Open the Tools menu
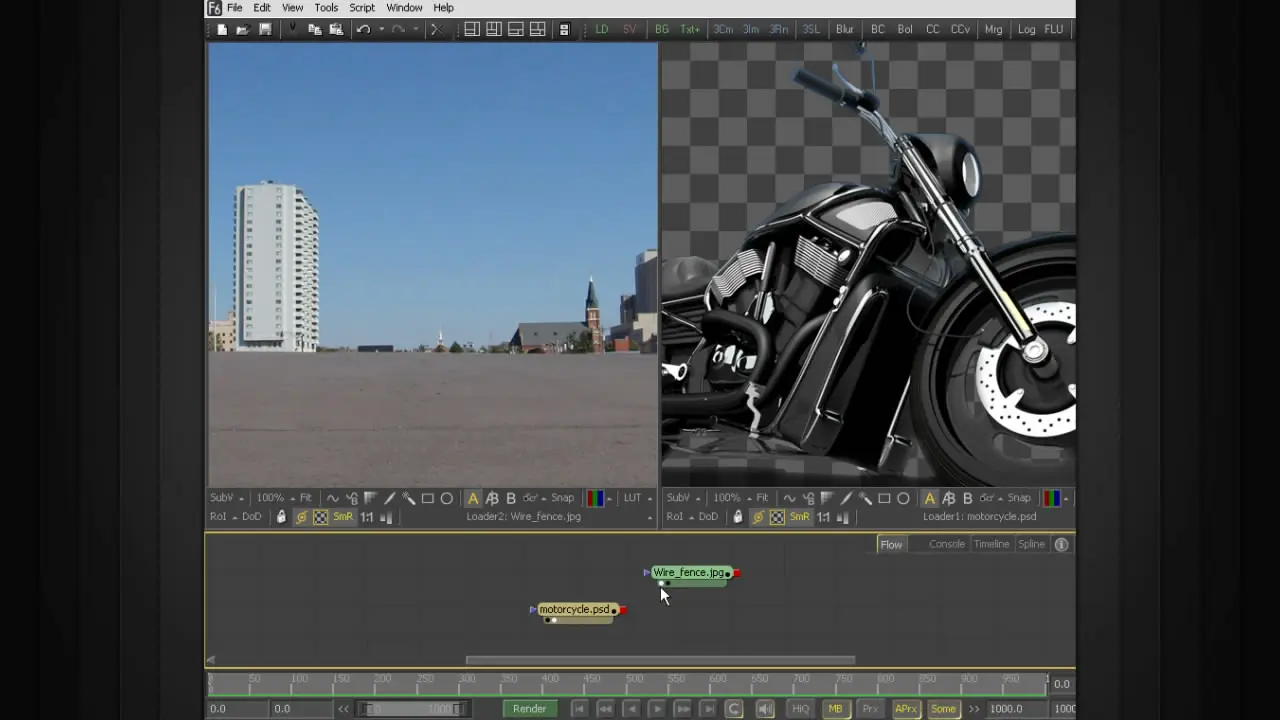Viewport: 1280px width, 720px height. click(x=326, y=8)
